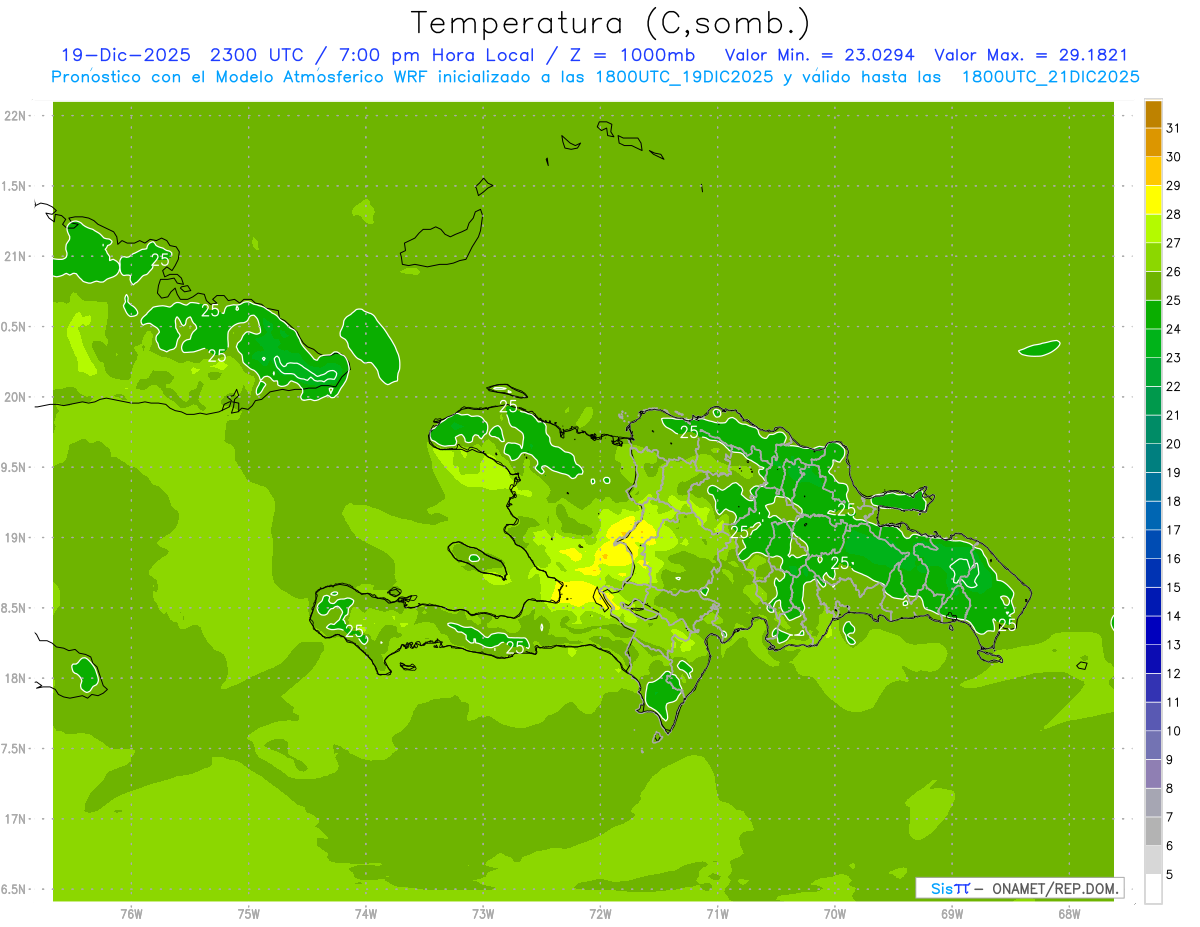
Task: Click the '1800UTC_19DIC2025' initialization time text
Action: click(679, 77)
